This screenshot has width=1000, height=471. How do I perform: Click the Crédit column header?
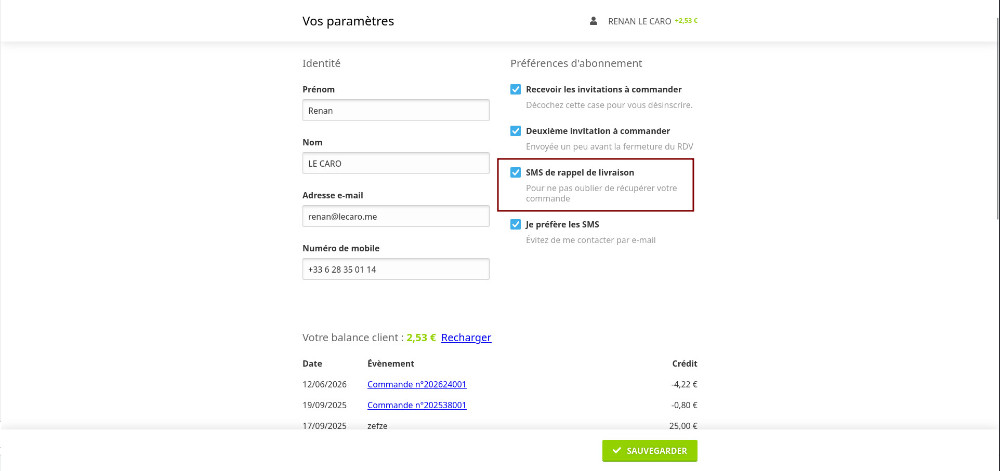tap(685, 363)
